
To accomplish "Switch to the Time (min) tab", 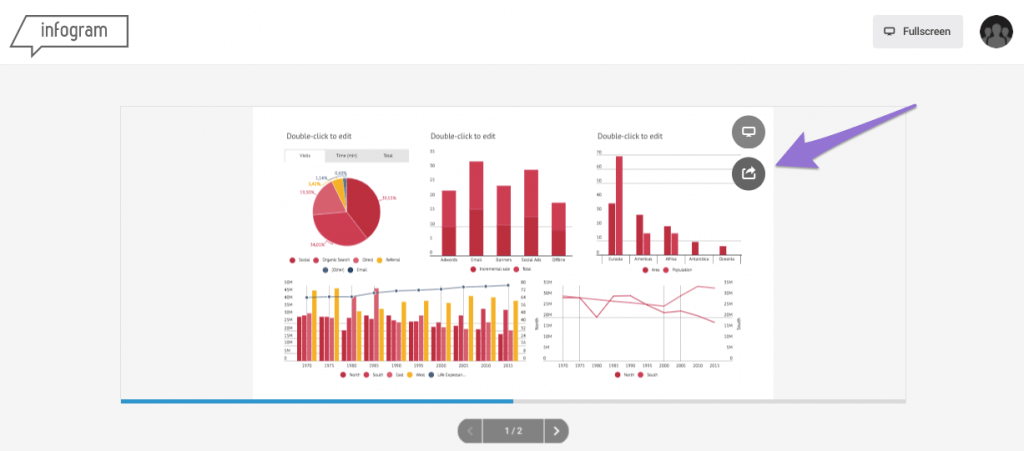I will coord(347,156).
